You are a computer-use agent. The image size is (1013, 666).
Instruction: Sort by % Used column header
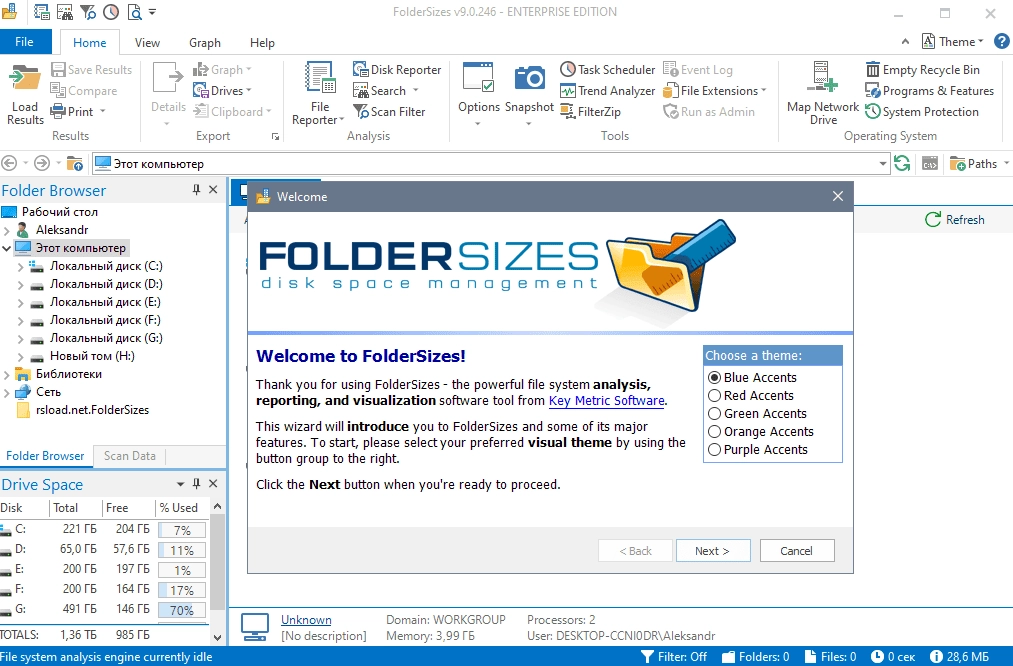pos(179,508)
